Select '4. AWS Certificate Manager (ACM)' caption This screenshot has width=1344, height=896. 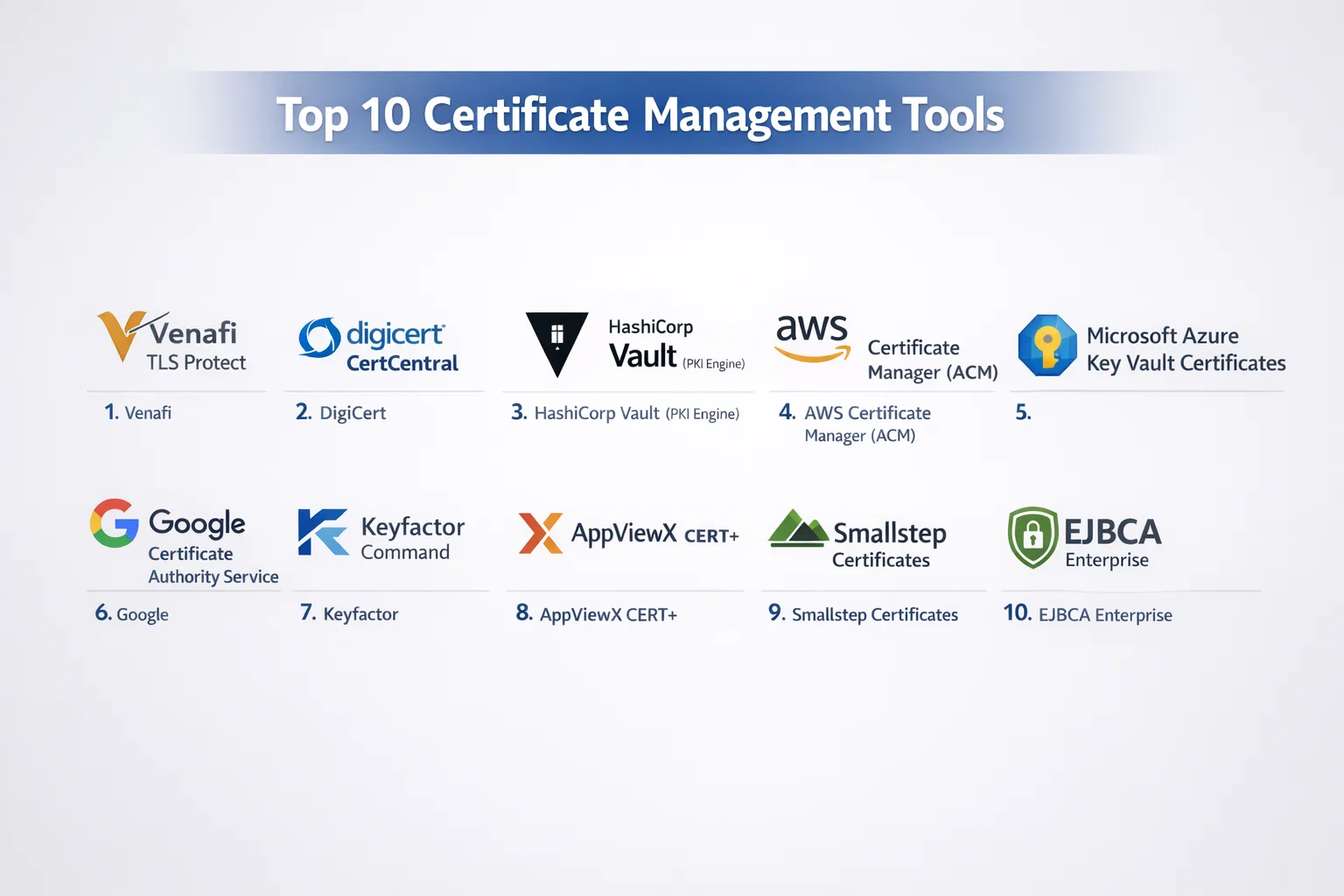coord(856,423)
